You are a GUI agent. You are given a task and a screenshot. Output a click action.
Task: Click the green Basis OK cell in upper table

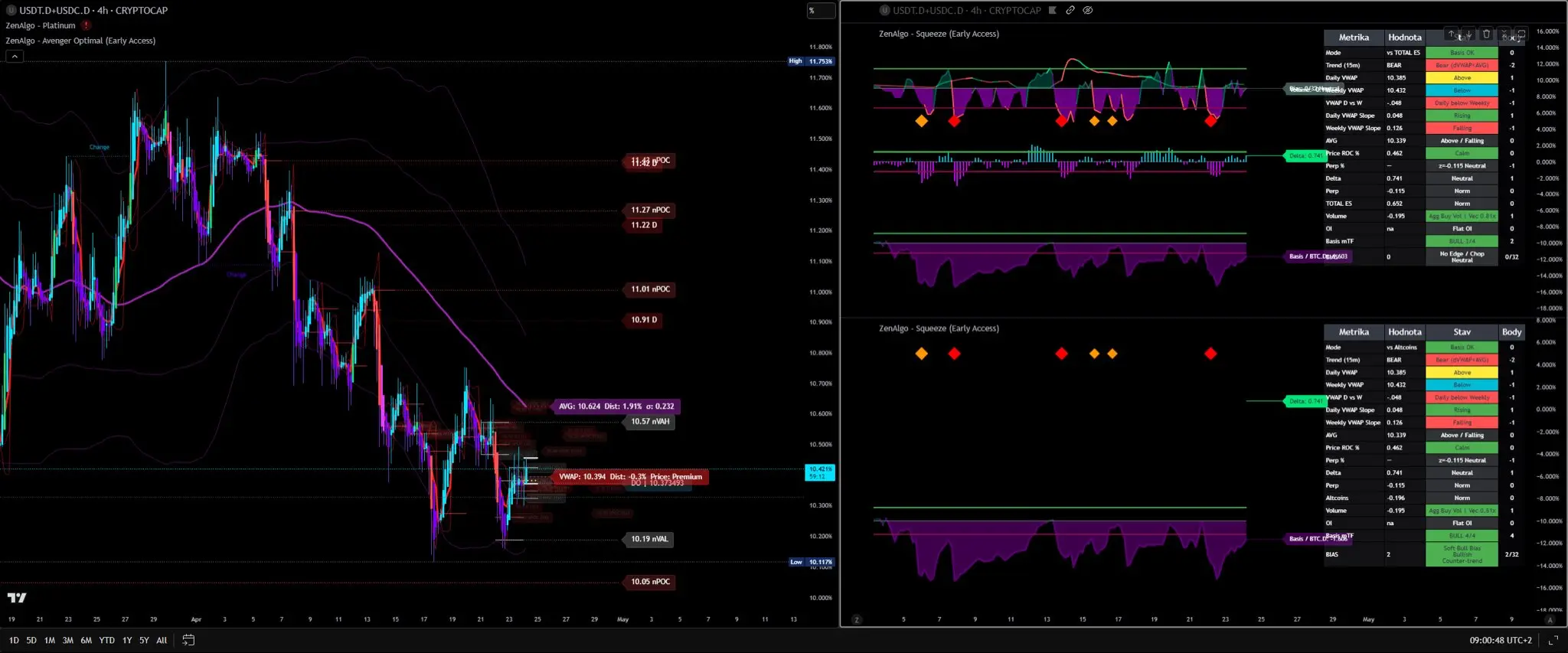pos(1462,53)
